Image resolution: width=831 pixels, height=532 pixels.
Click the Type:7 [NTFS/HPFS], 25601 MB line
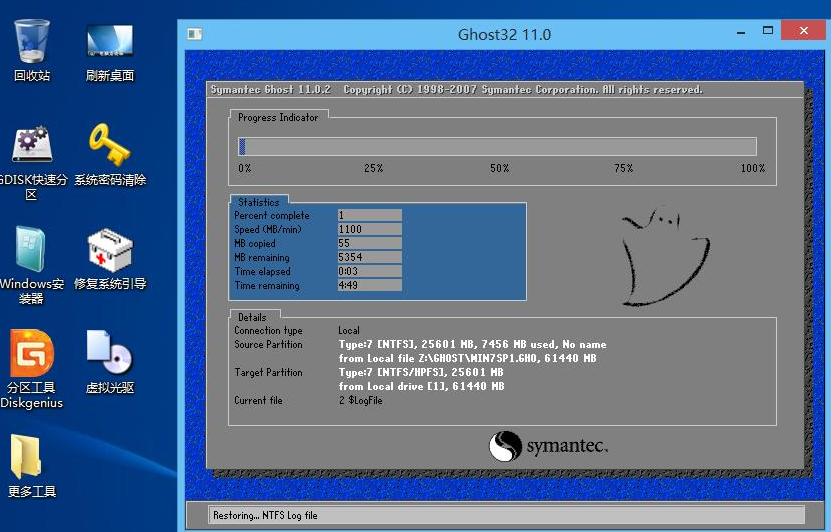point(421,373)
